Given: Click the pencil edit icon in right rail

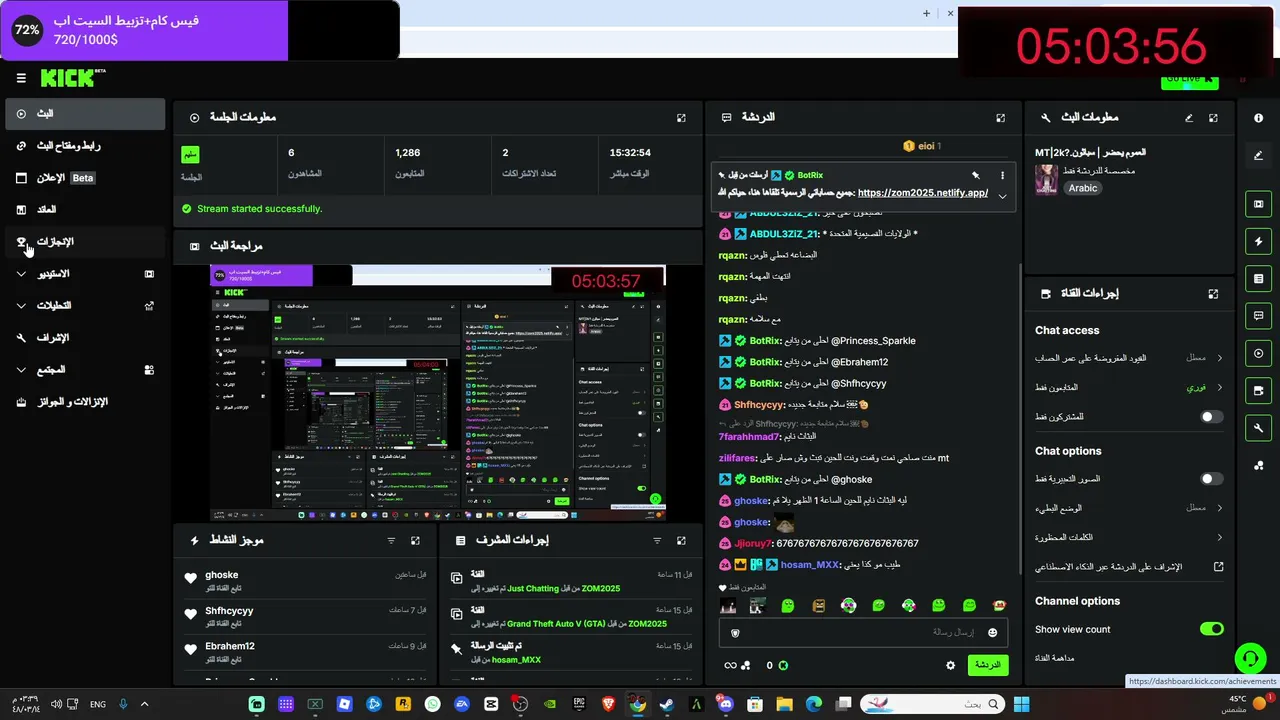Looking at the screenshot, I should tap(1258, 155).
